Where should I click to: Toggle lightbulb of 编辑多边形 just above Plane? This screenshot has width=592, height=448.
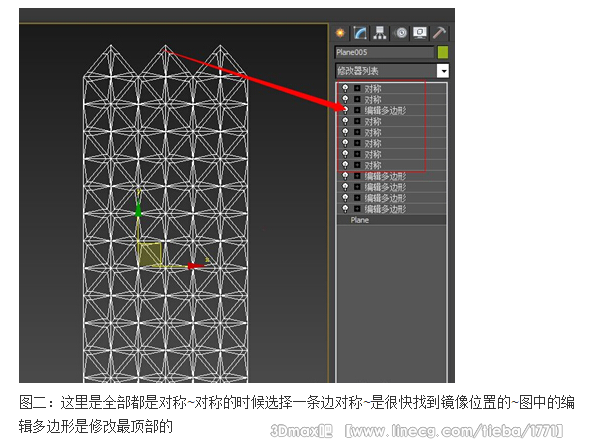[x=345, y=209]
